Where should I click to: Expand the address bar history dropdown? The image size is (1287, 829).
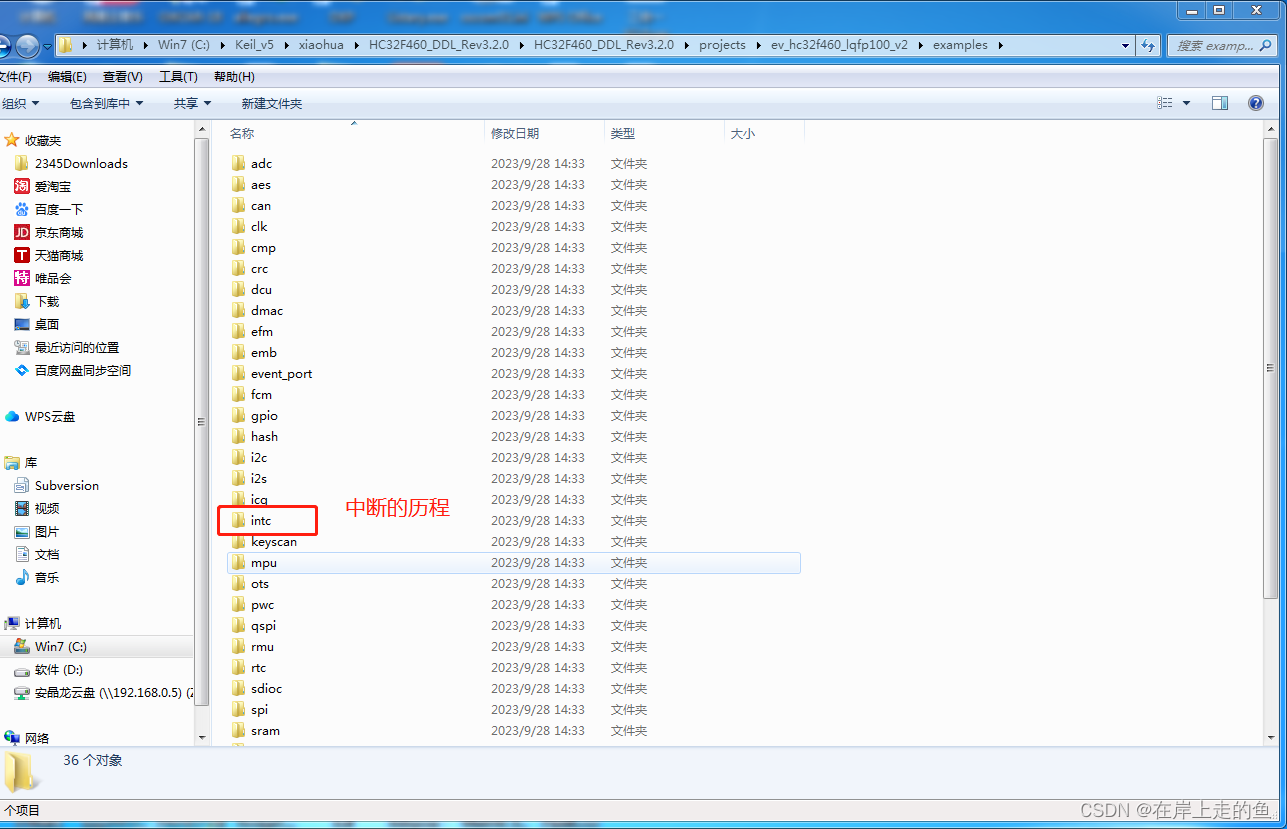(x=1125, y=45)
